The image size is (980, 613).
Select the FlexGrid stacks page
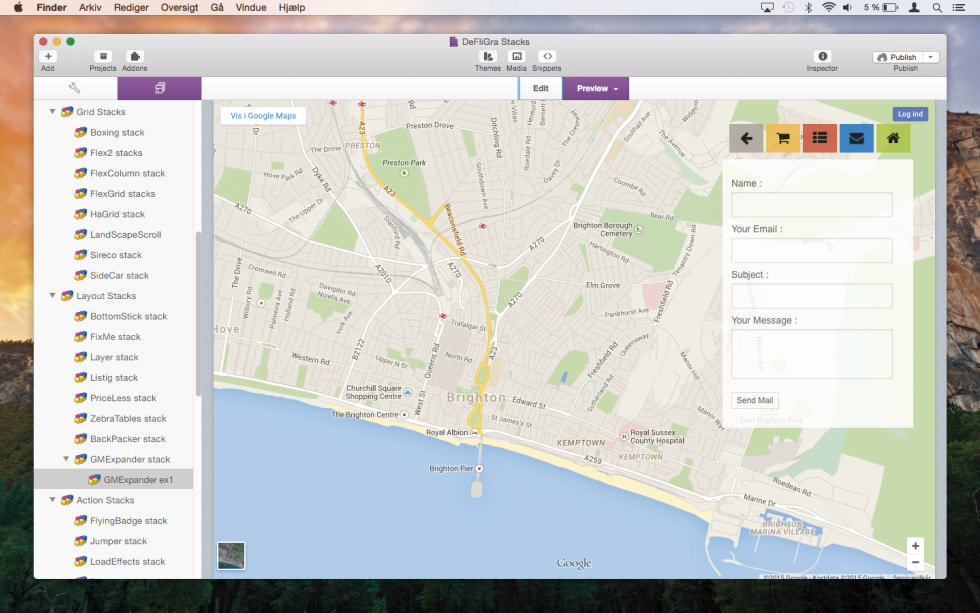click(x=122, y=194)
